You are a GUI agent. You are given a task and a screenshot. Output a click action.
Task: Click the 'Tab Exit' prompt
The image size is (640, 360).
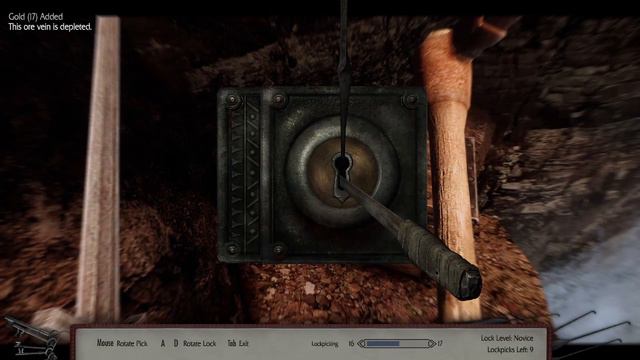pos(238,344)
